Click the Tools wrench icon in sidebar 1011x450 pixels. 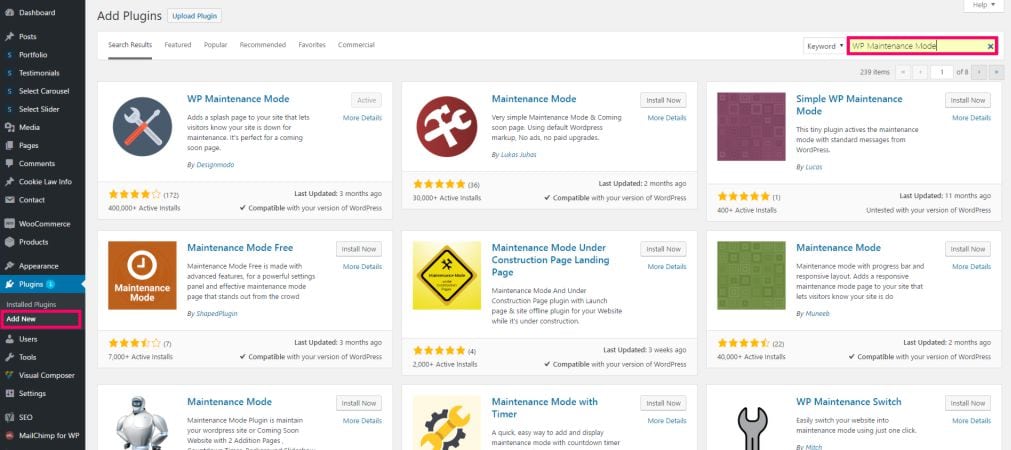click(9, 357)
